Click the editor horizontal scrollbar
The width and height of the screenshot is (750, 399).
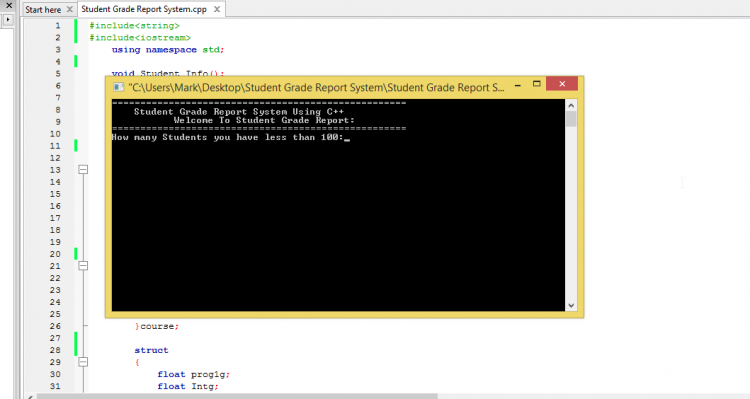tap(238, 396)
